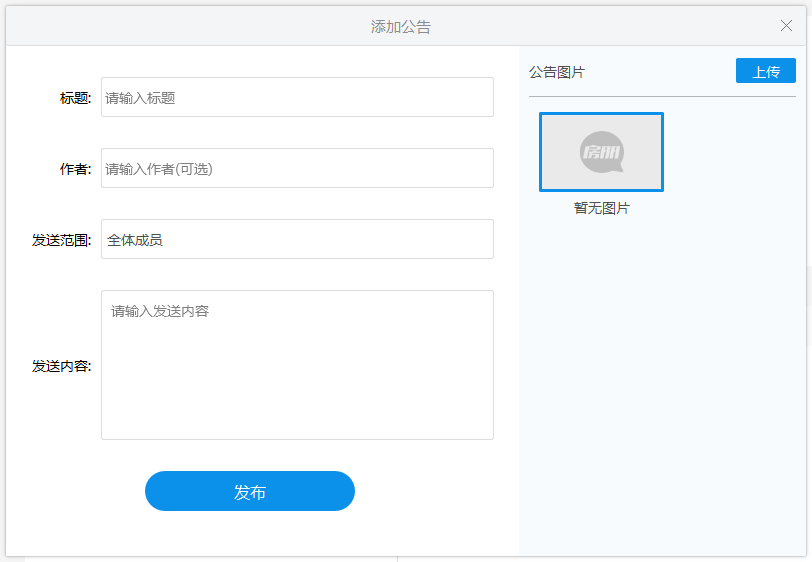This screenshot has width=812, height=562.
Task: Click the 发送内容 text area
Action: click(x=297, y=365)
